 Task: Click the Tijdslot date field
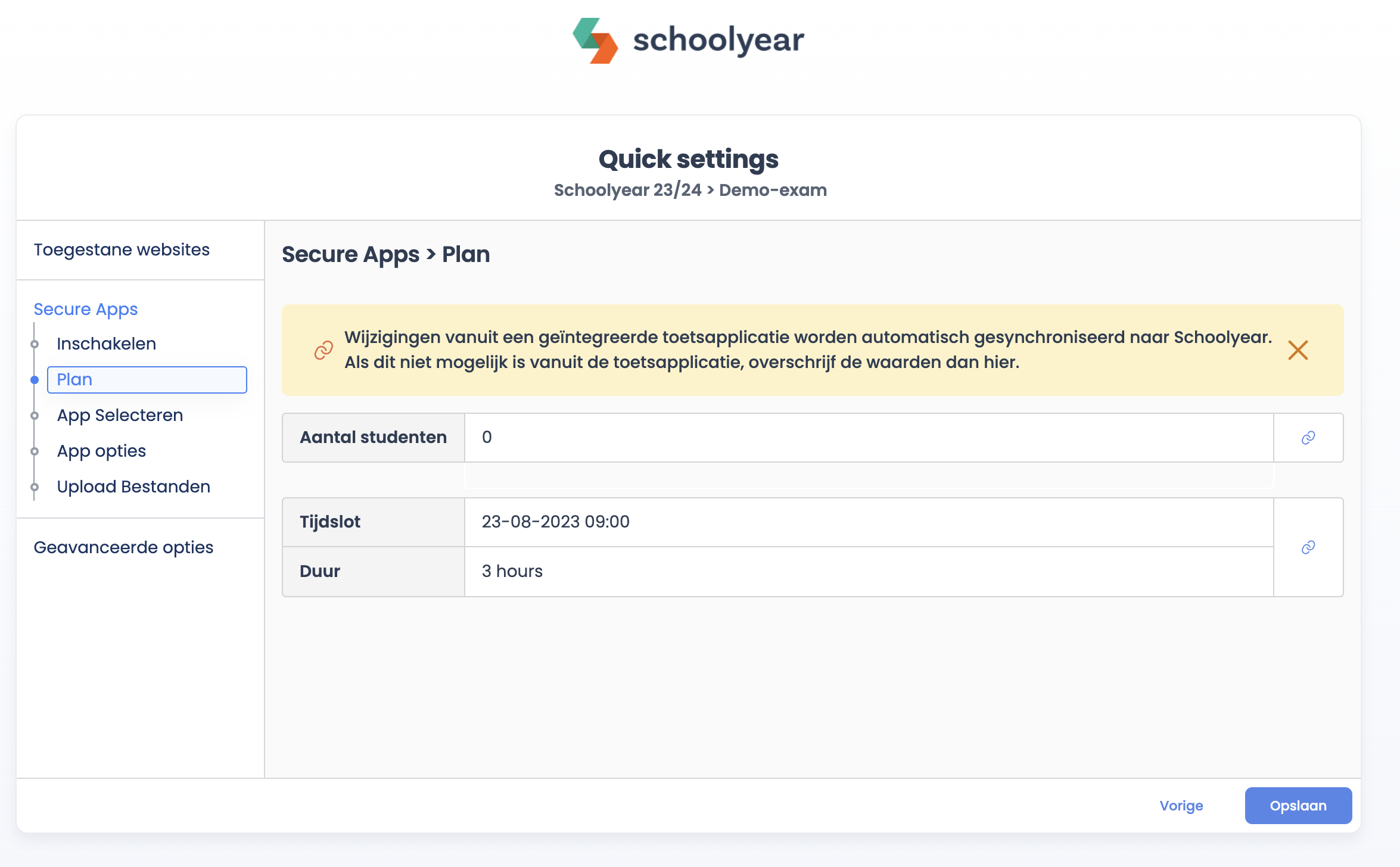(868, 522)
